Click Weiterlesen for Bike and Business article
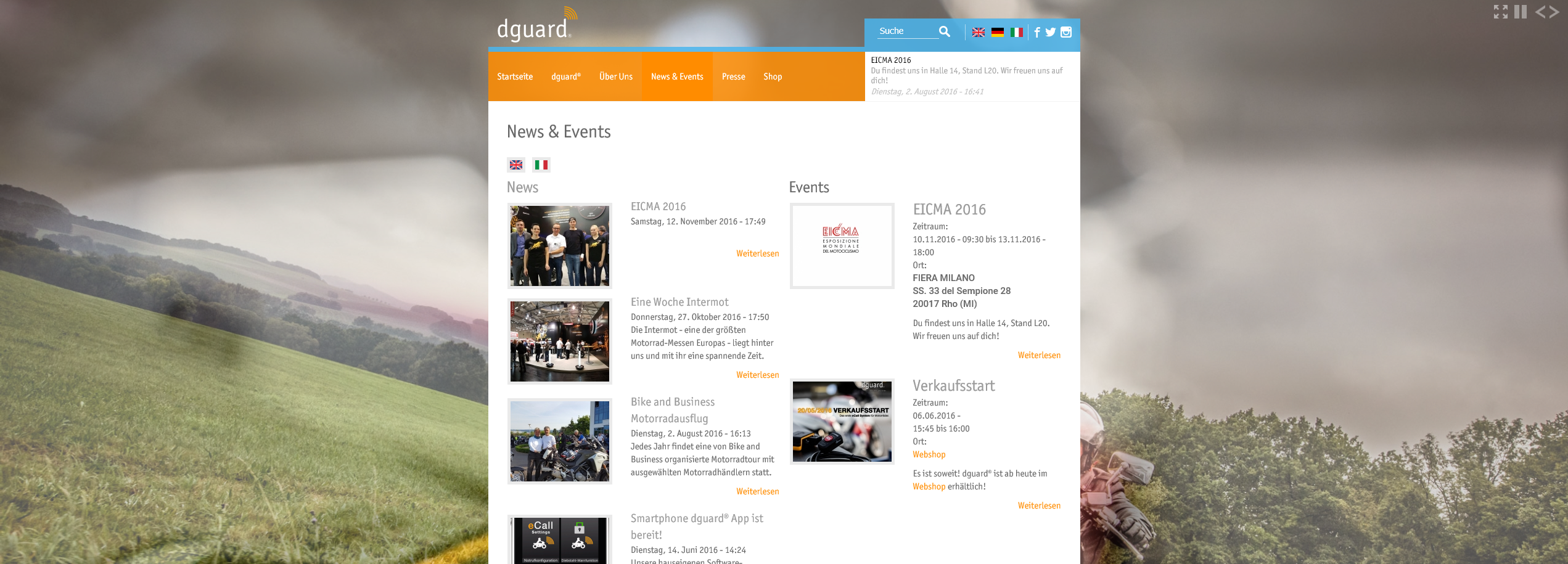The image size is (1568, 564). pyautogui.click(x=757, y=491)
